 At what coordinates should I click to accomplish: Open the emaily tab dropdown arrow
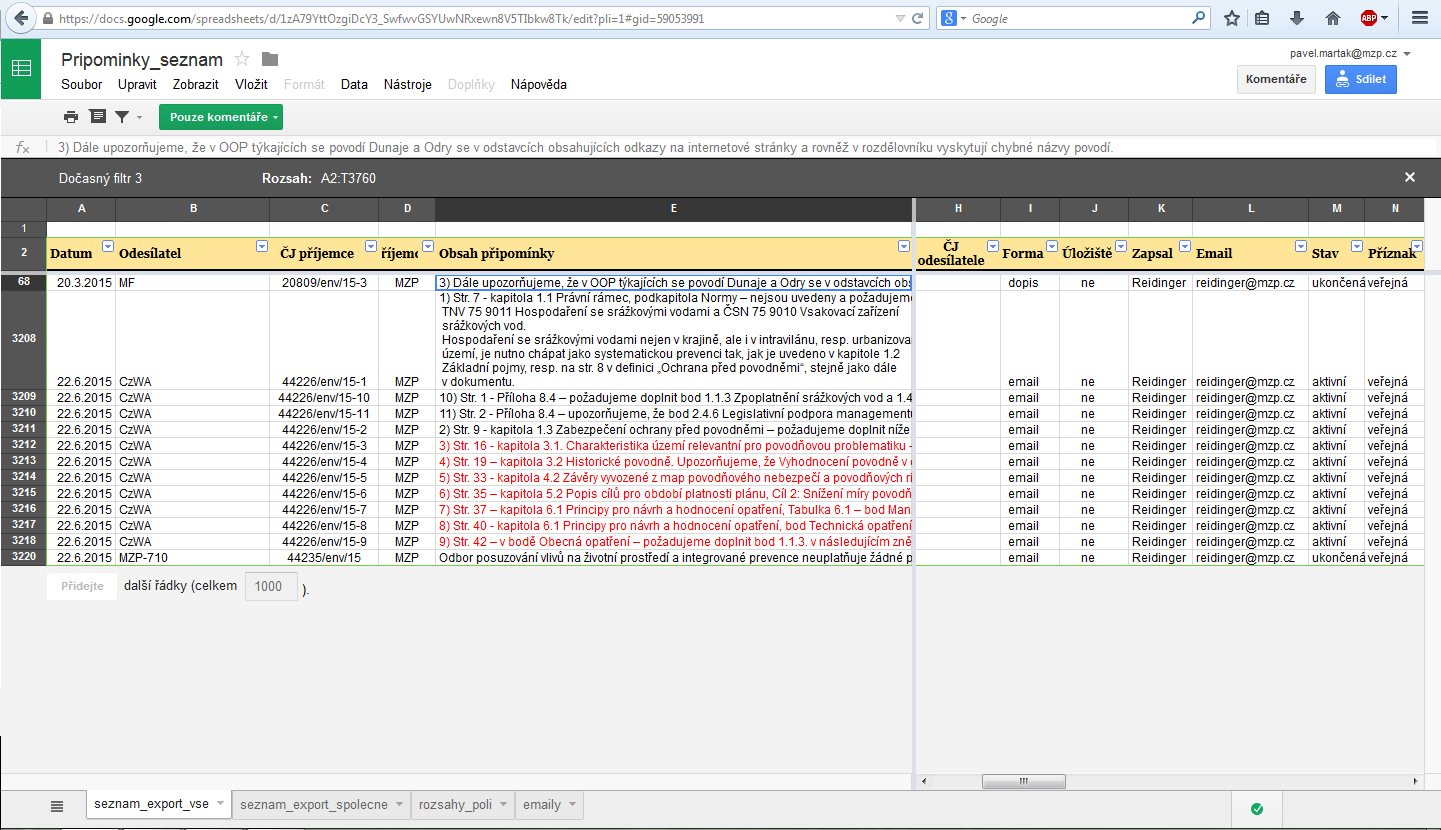[x=571, y=804]
